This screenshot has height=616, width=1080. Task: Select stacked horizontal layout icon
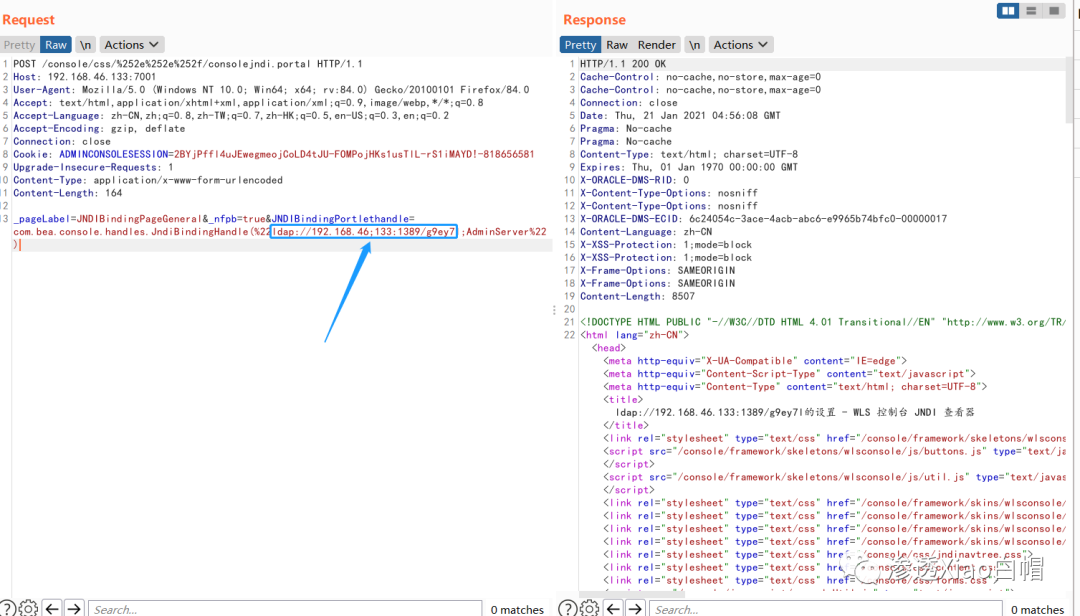tap(1031, 11)
